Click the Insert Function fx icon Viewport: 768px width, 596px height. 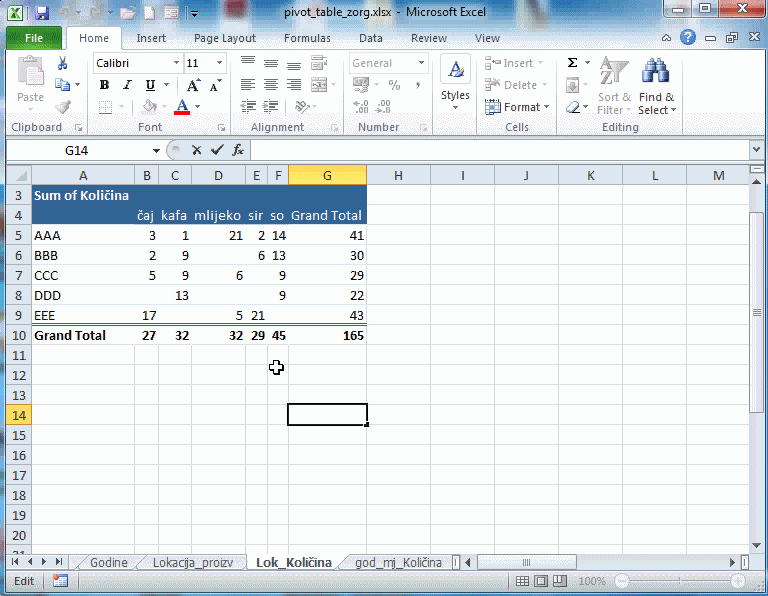[238, 150]
